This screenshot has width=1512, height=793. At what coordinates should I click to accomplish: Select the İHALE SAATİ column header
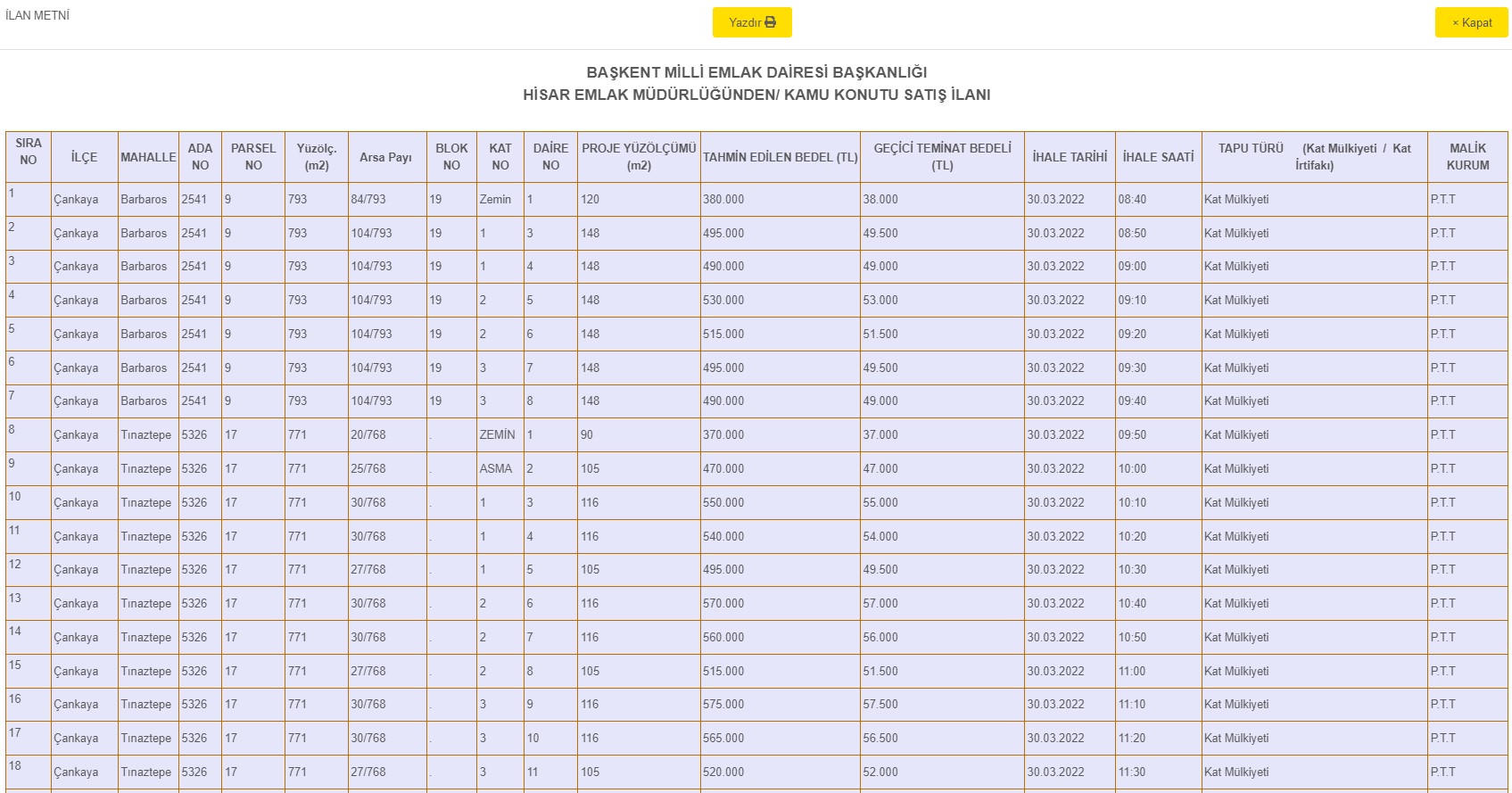[x=1158, y=157]
